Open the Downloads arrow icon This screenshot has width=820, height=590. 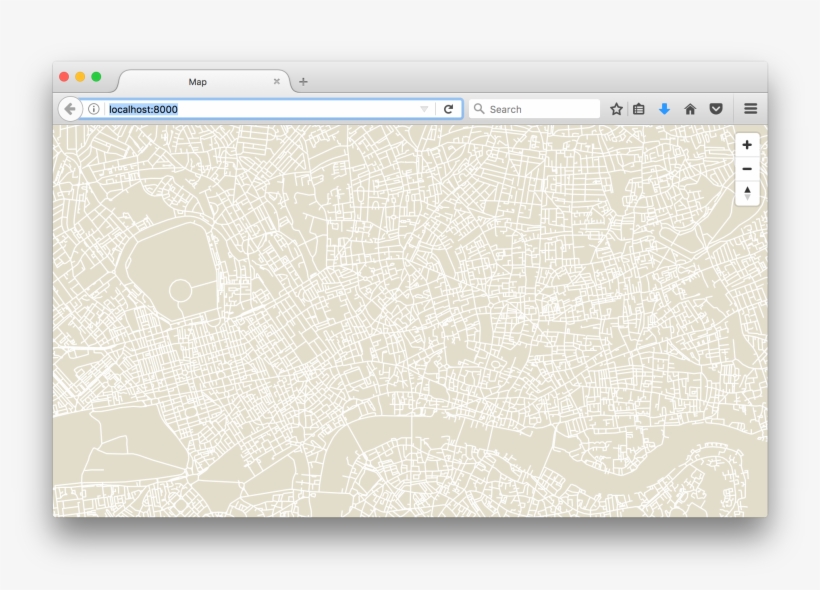(x=664, y=108)
